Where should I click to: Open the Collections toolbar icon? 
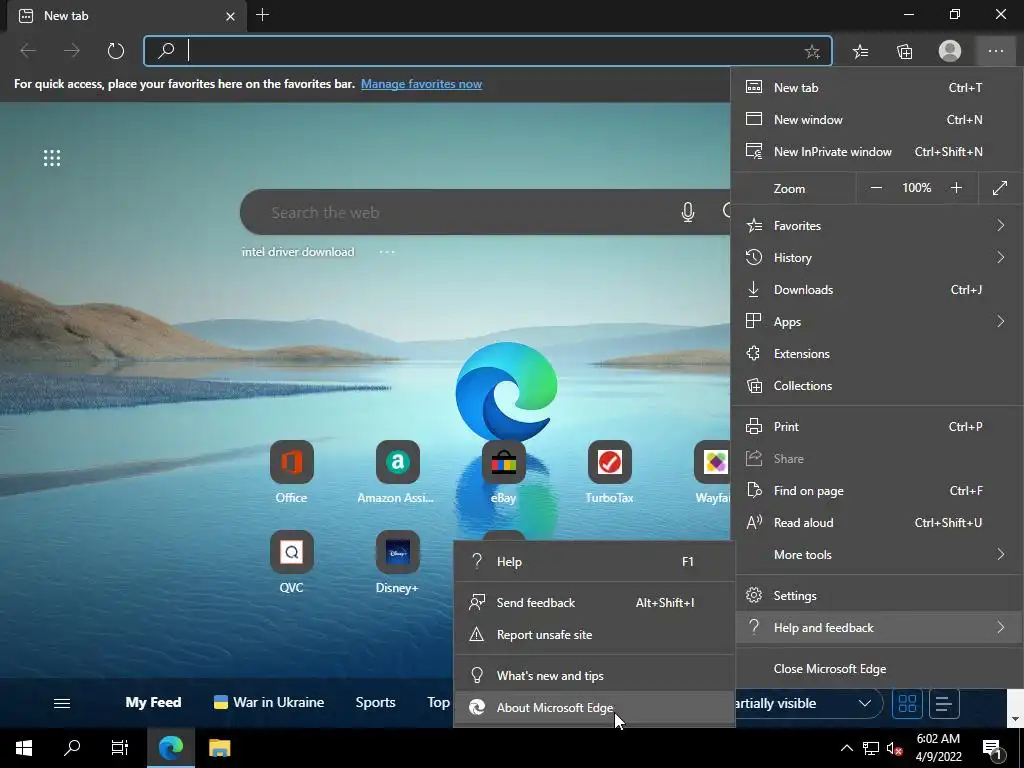click(904, 52)
